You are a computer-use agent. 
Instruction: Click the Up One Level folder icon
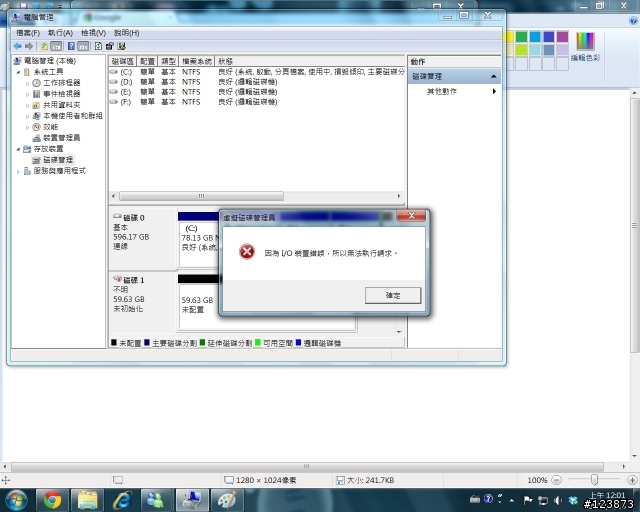(x=44, y=47)
